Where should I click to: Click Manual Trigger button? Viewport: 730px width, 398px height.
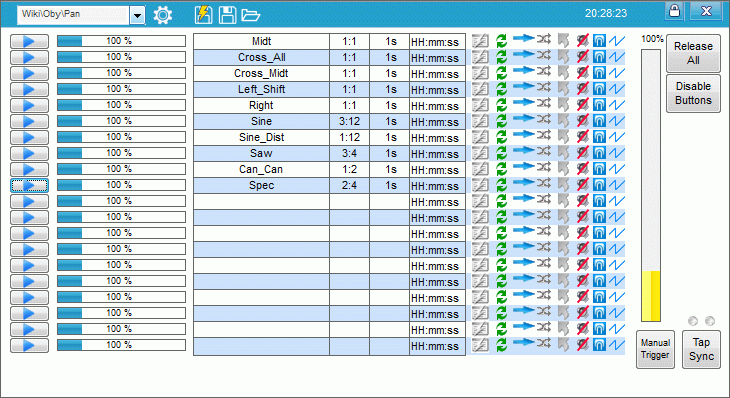tap(655, 349)
